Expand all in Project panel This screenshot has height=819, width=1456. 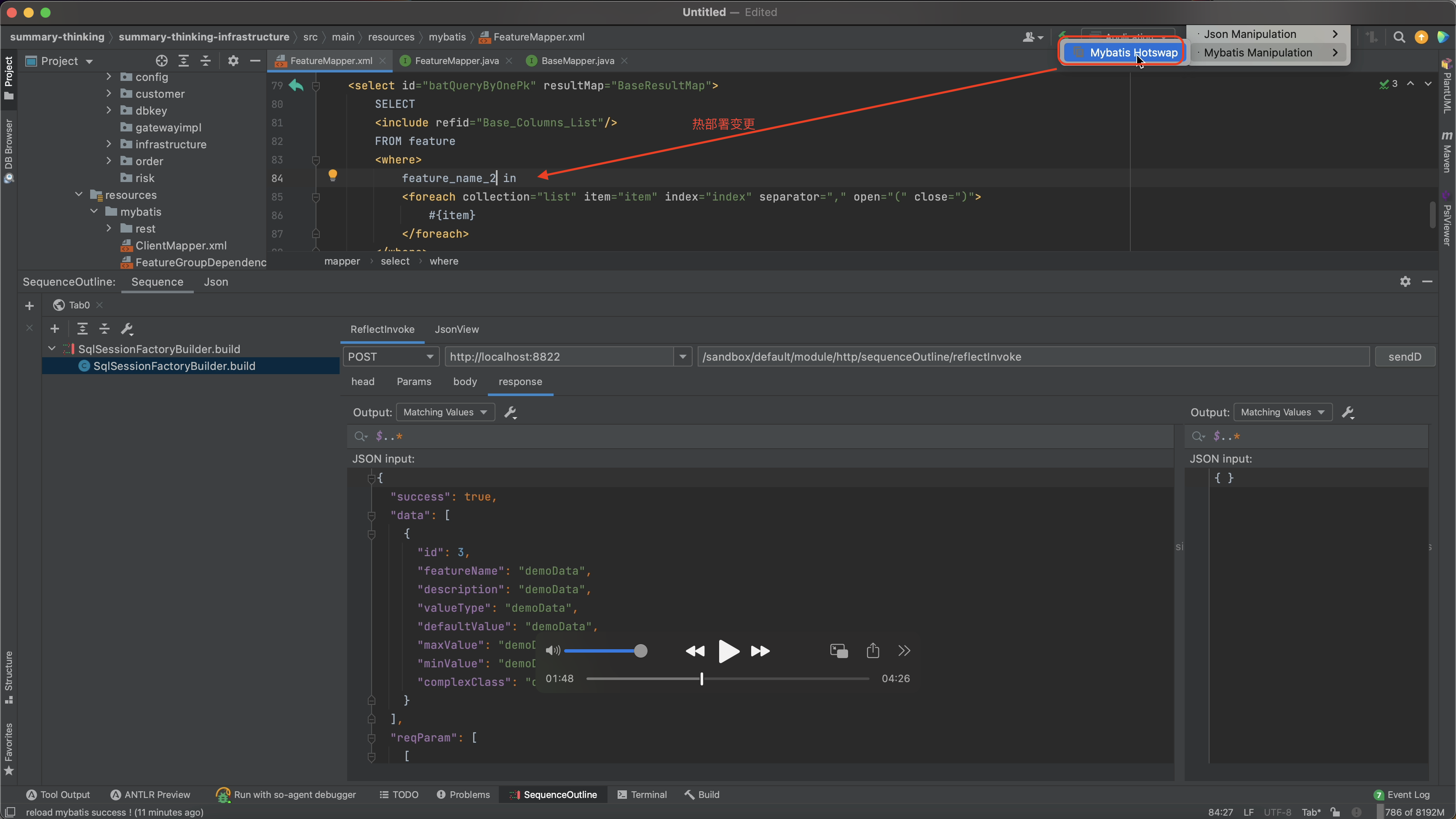(184, 61)
